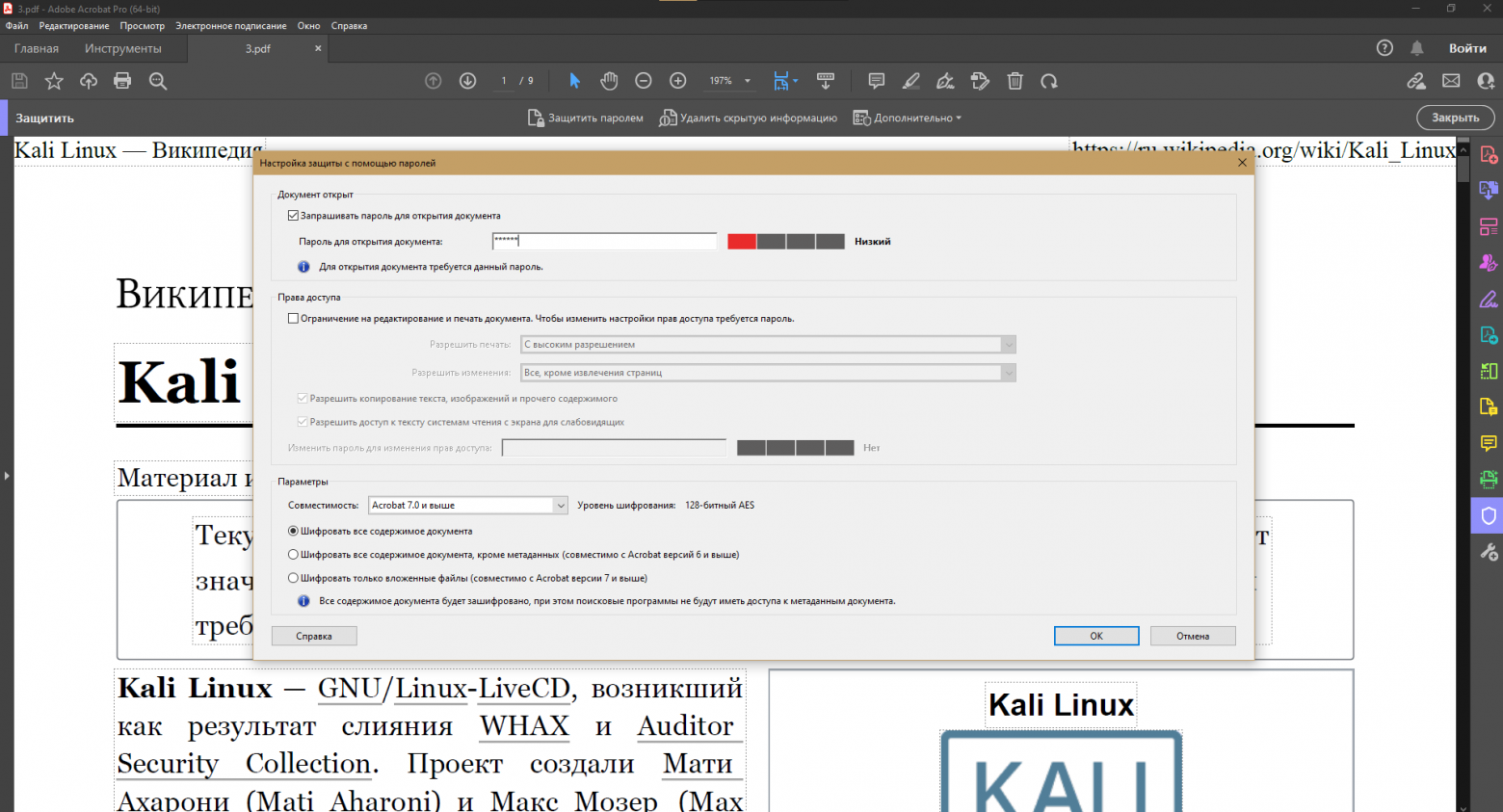This screenshot has width=1503, height=812.
Task: Open the 'Редактирование' menu
Action: (74, 26)
